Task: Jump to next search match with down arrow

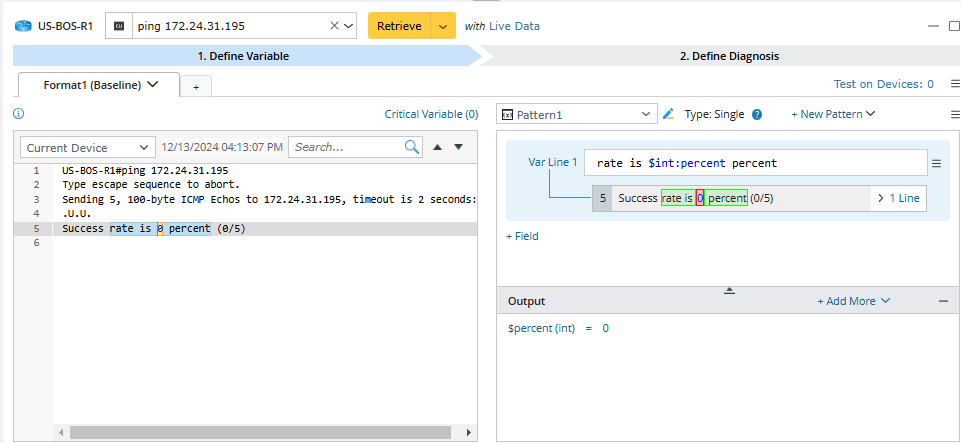Action: click(459, 147)
